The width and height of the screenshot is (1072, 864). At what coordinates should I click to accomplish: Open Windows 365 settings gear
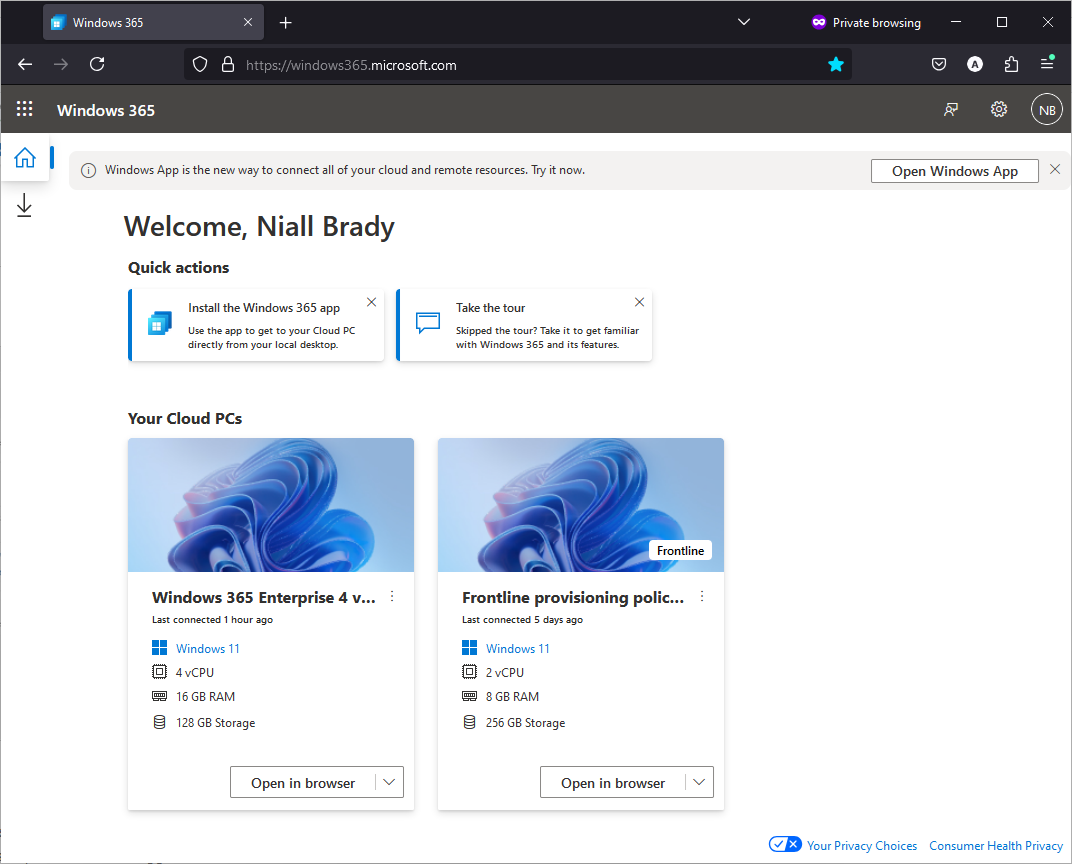[x=999, y=109]
